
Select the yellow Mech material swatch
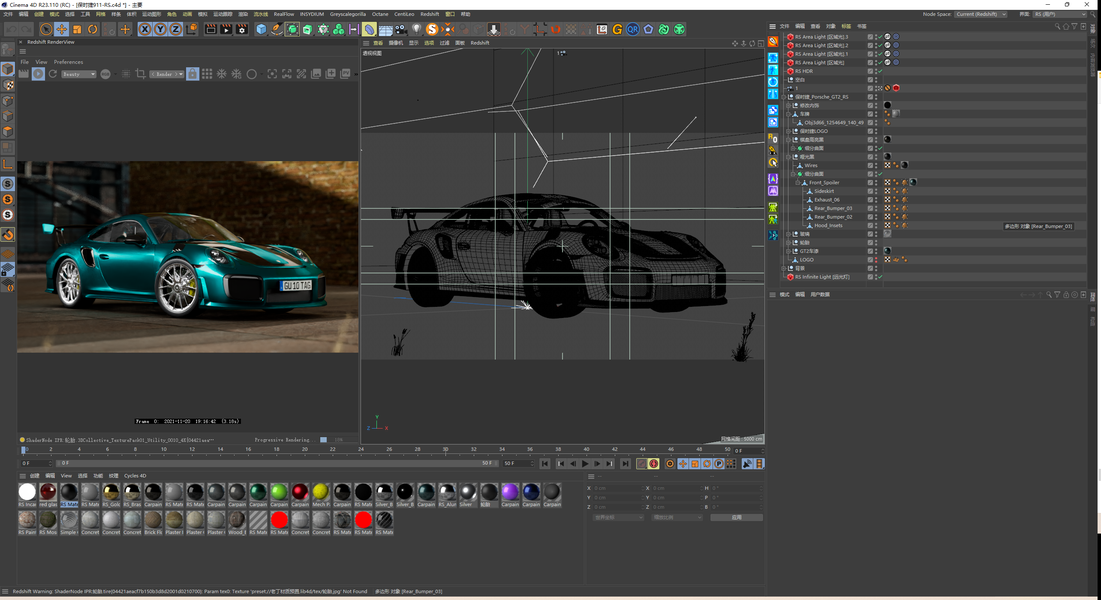coord(320,492)
